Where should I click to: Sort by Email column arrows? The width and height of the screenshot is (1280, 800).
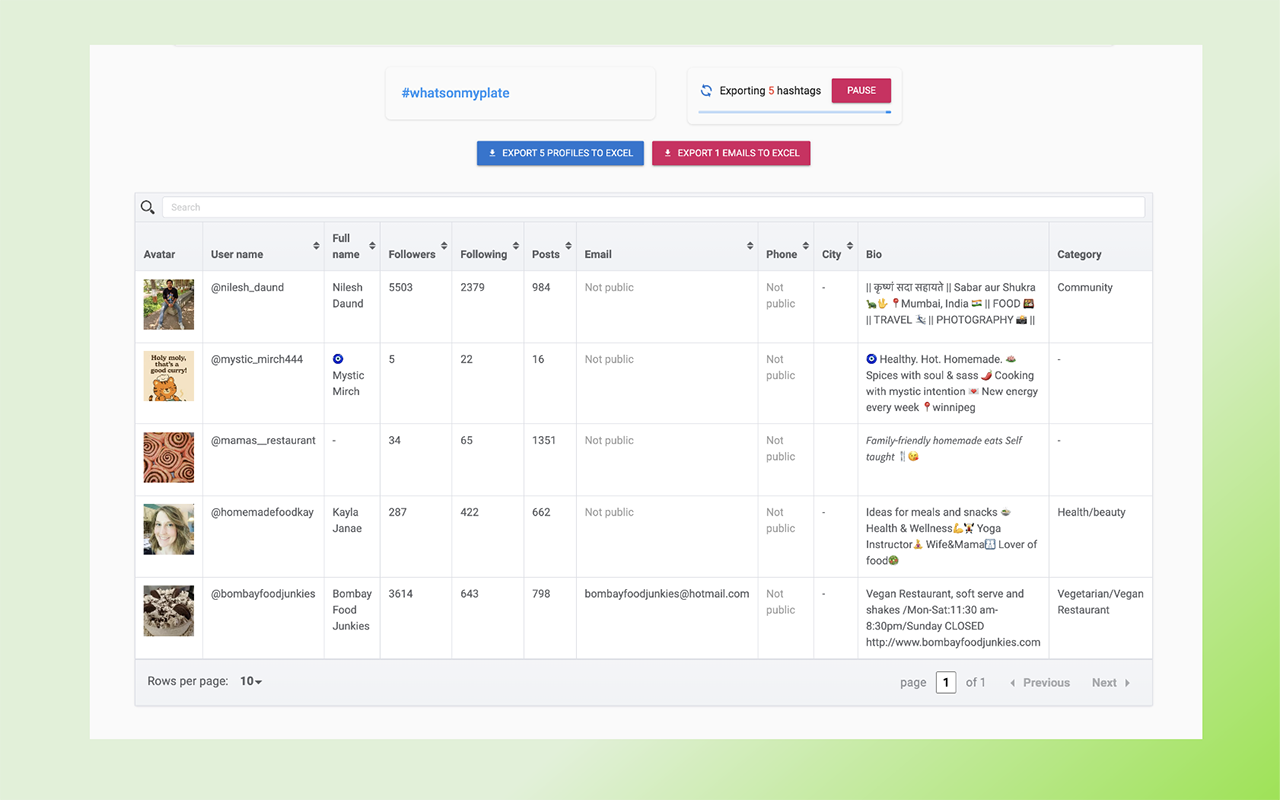click(750, 246)
